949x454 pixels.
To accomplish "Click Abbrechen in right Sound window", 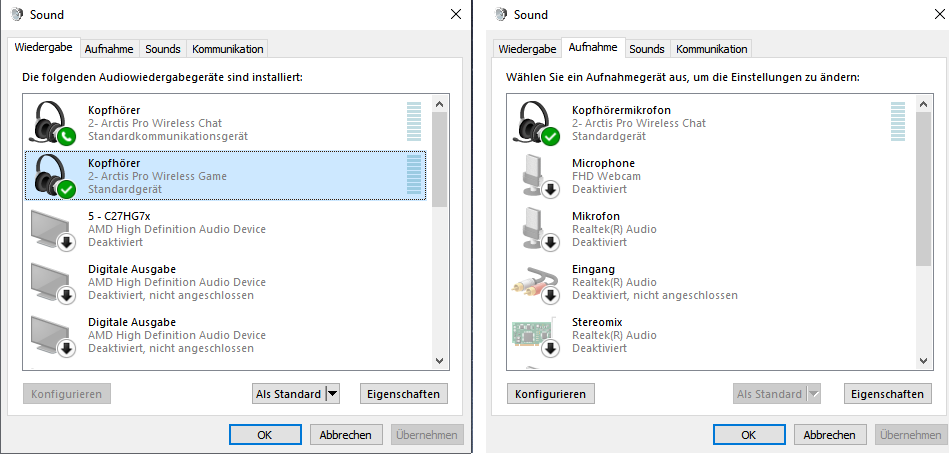I will click(x=829, y=435).
